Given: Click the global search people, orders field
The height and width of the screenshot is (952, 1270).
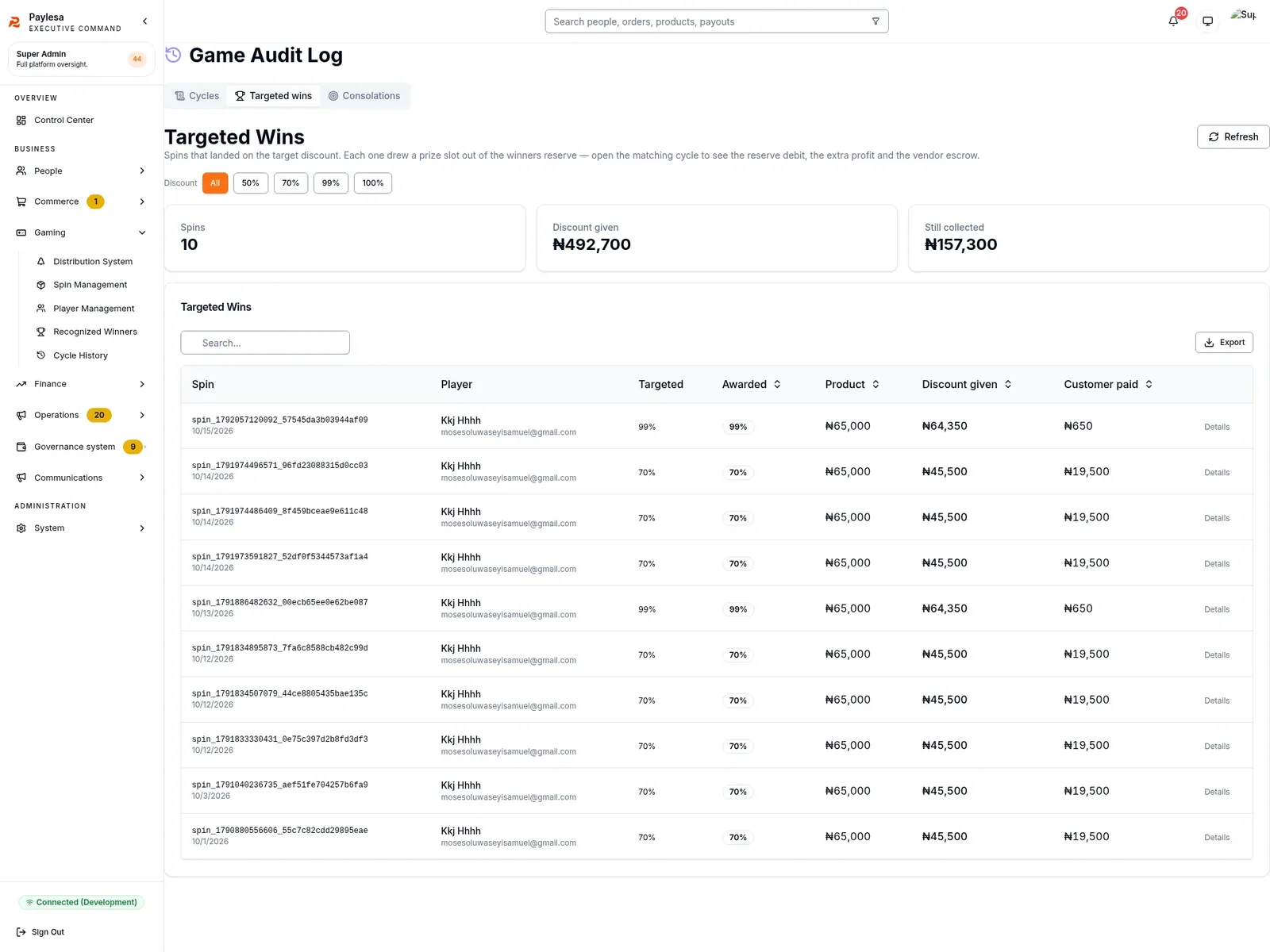Looking at the screenshot, I should click(717, 21).
